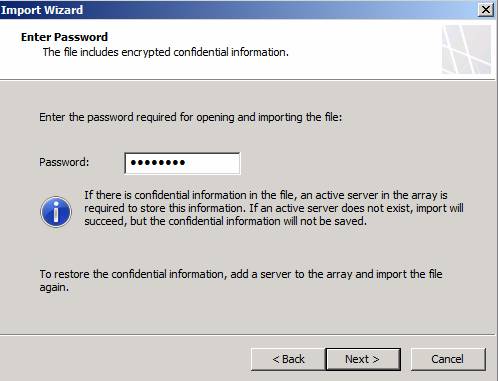Place cursor after the last masked password dot

tap(186, 163)
